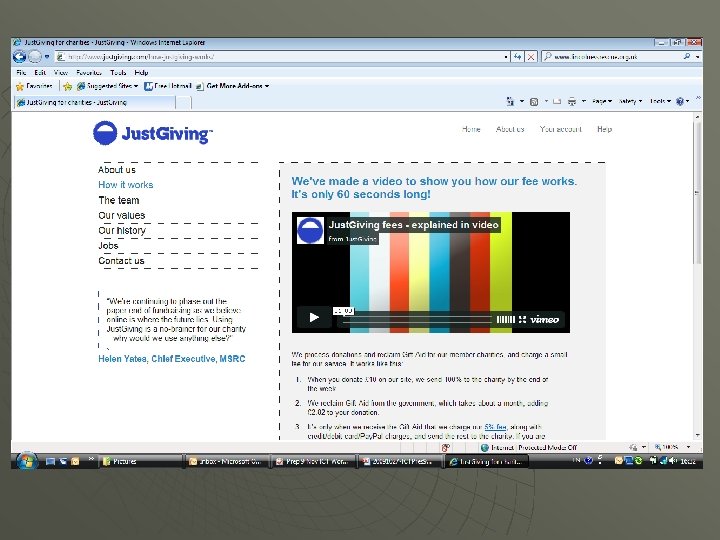Image resolution: width=720 pixels, height=540 pixels.
Task: Click the RSS feeds icon
Action: click(x=534, y=101)
